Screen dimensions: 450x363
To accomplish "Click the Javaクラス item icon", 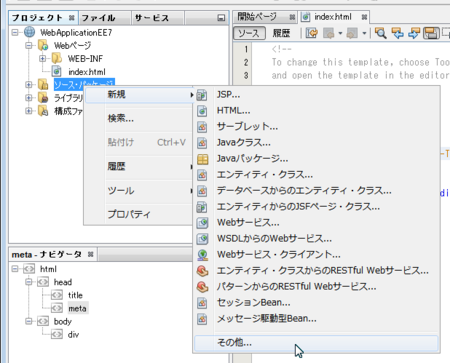I will 202,143.
